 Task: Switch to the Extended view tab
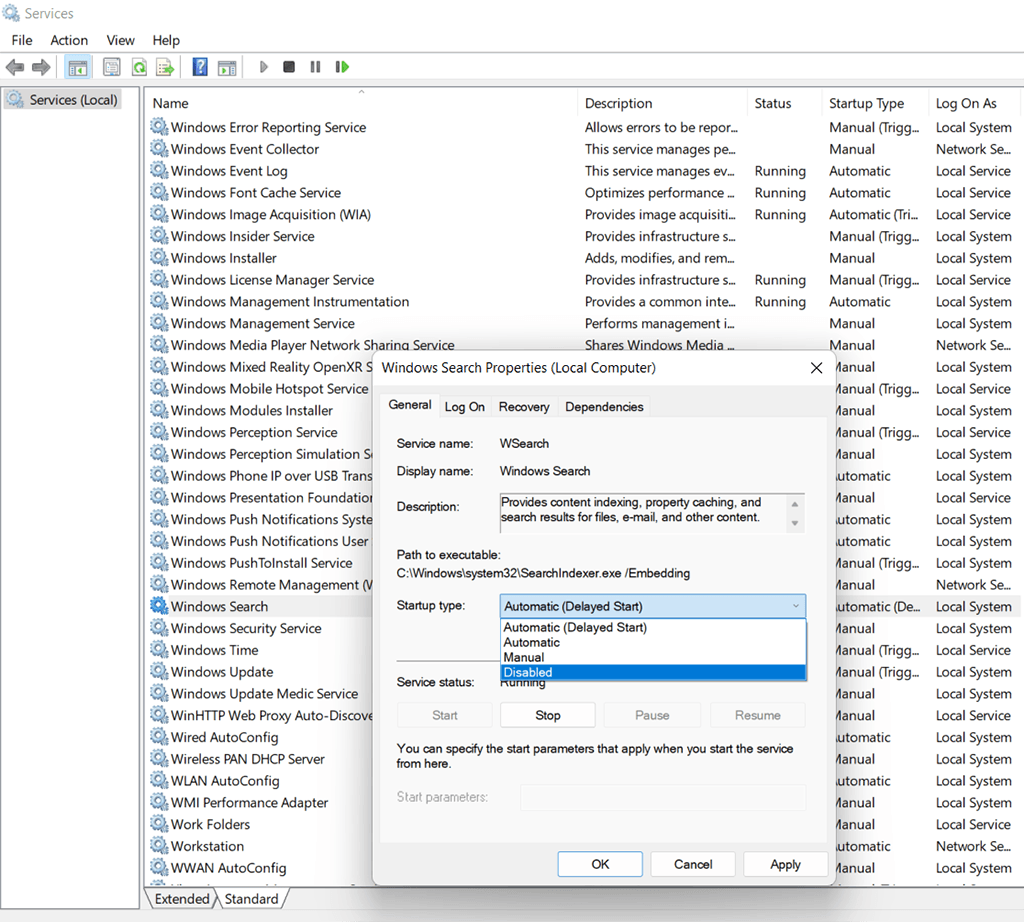(182, 898)
